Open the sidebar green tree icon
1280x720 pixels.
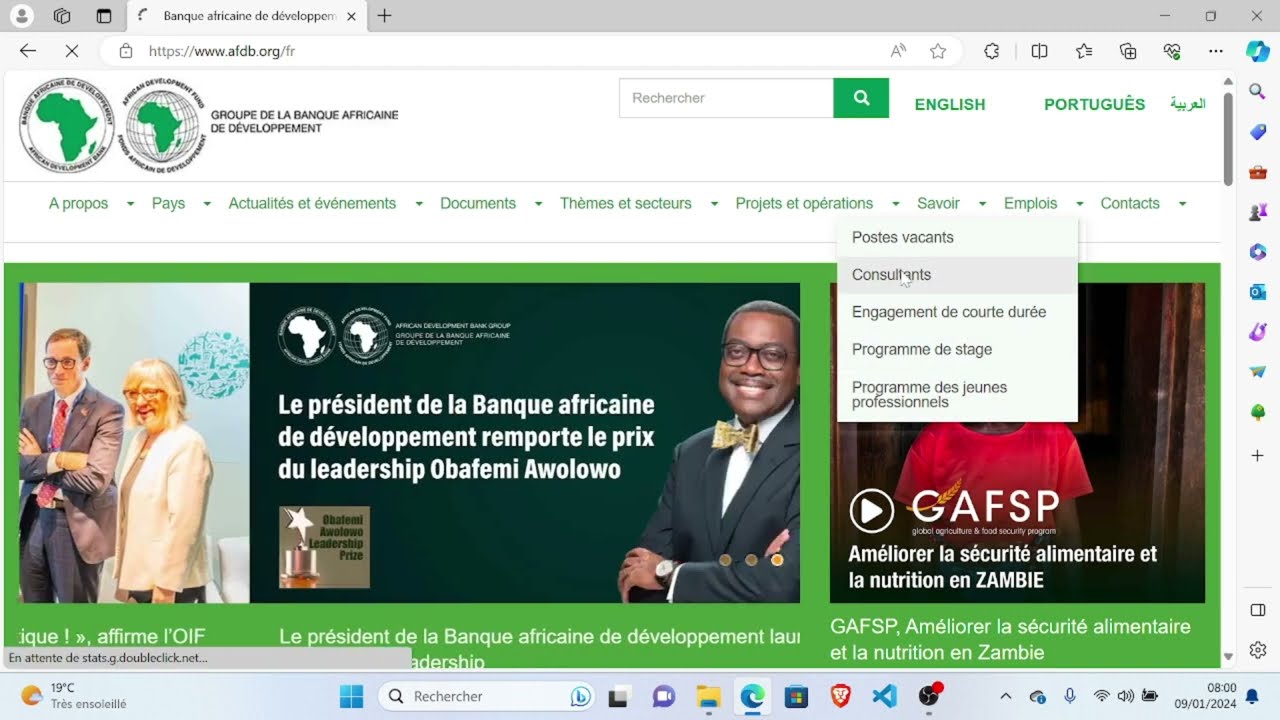pos(1258,412)
